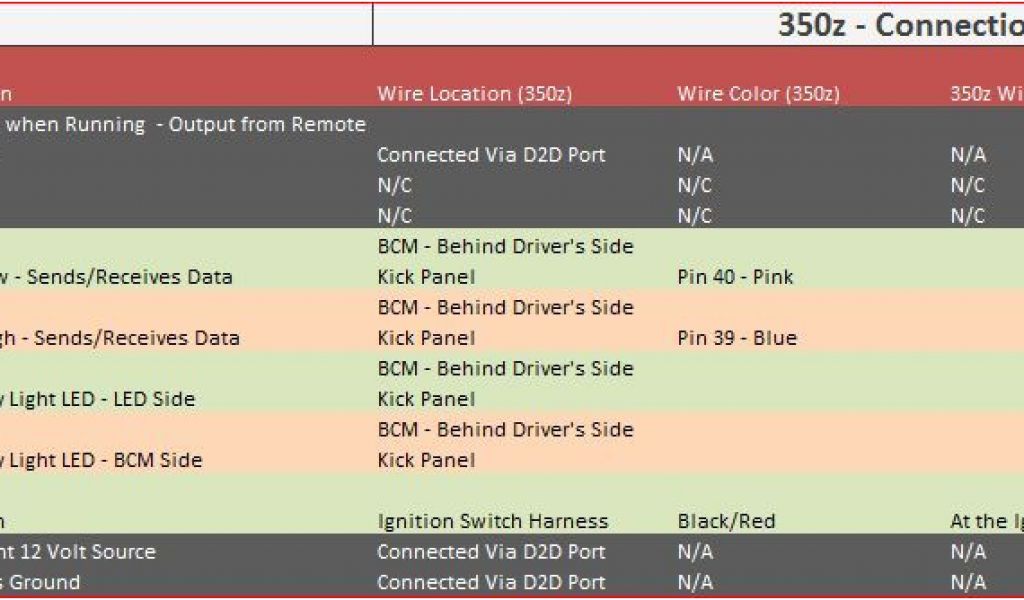Select the "Pin 39 - Blue" cell
Image resolution: width=1024 pixels, height=600 pixels.
tap(737, 338)
